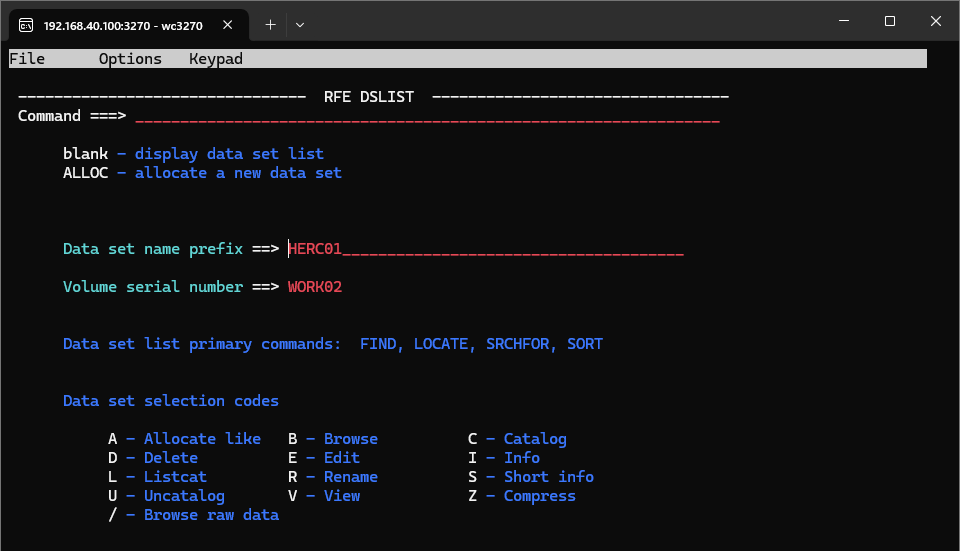The height and width of the screenshot is (551, 960).
Task: Click the 'Edit' selection code
Action: (x=342, y=458)
